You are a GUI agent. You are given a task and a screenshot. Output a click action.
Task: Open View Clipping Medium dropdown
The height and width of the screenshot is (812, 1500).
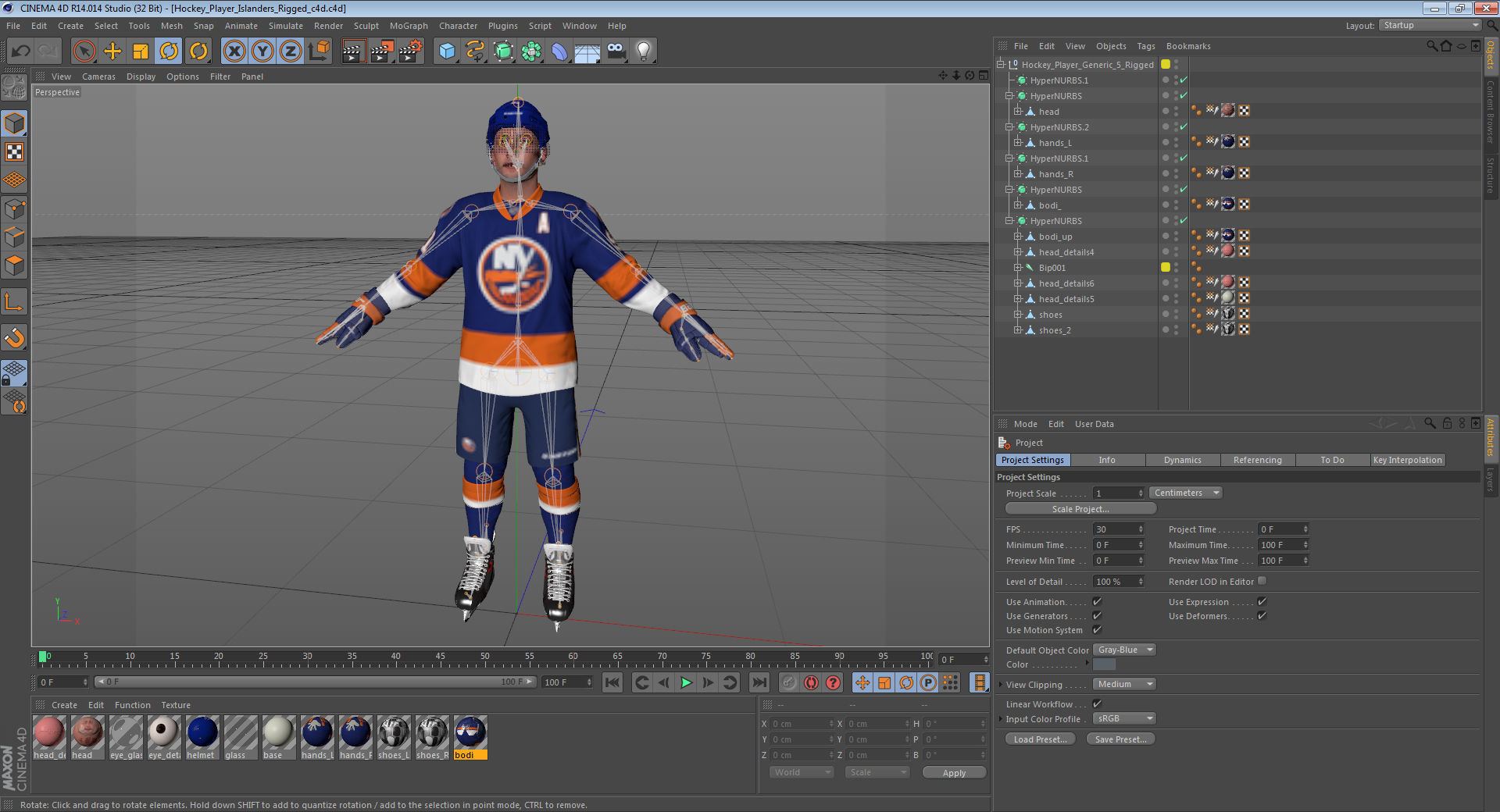coord(1123,684)
